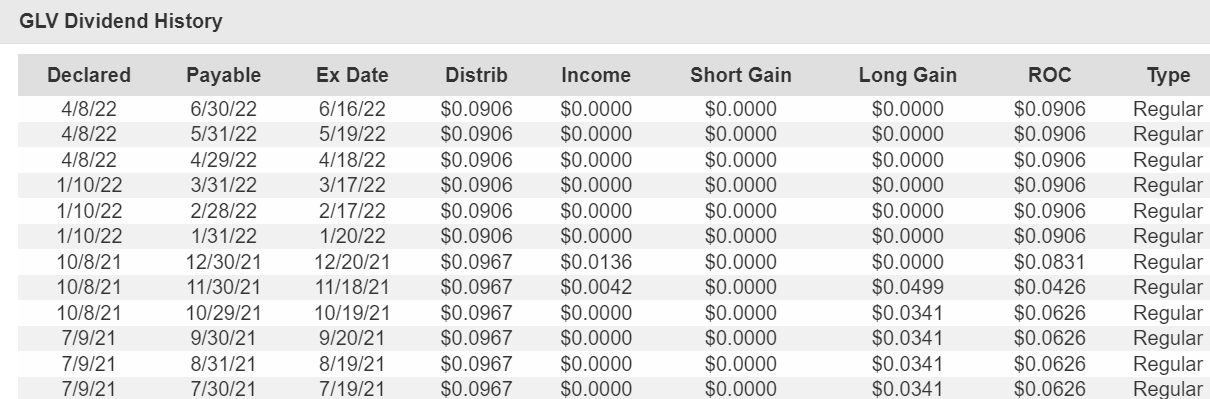Click the Distrib column header
The height and width of the screenshot is (399, 1210).
pos(477,75)
